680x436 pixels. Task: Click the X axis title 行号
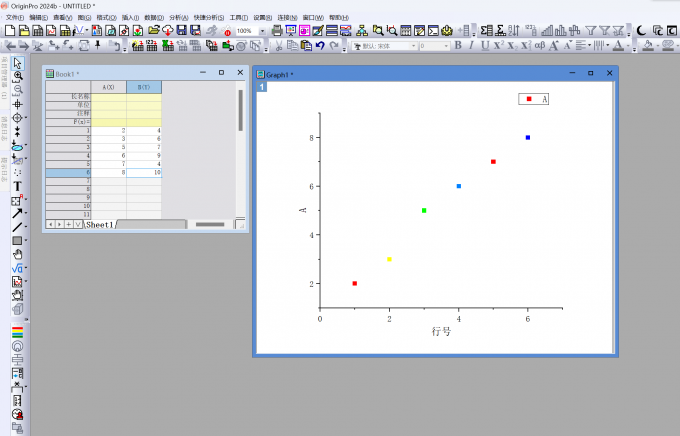(x=441, y=332)
